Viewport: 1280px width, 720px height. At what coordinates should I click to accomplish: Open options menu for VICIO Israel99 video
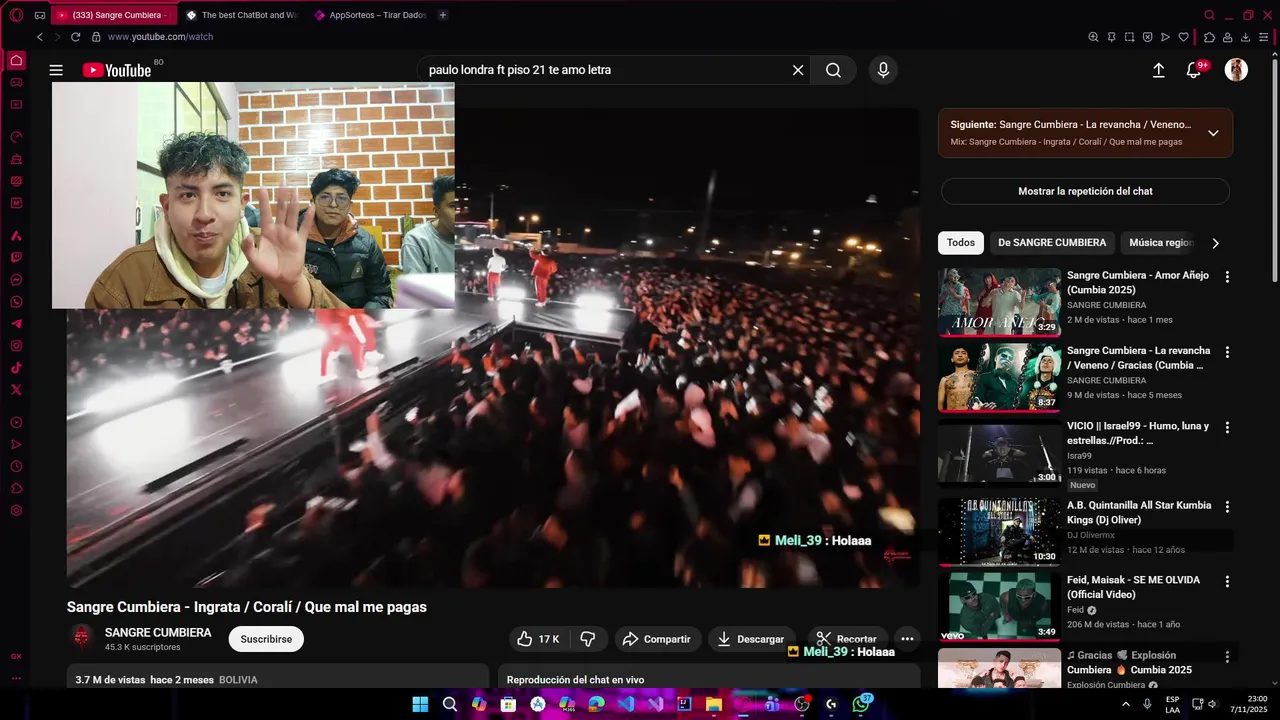click(x=1227, y=428)
